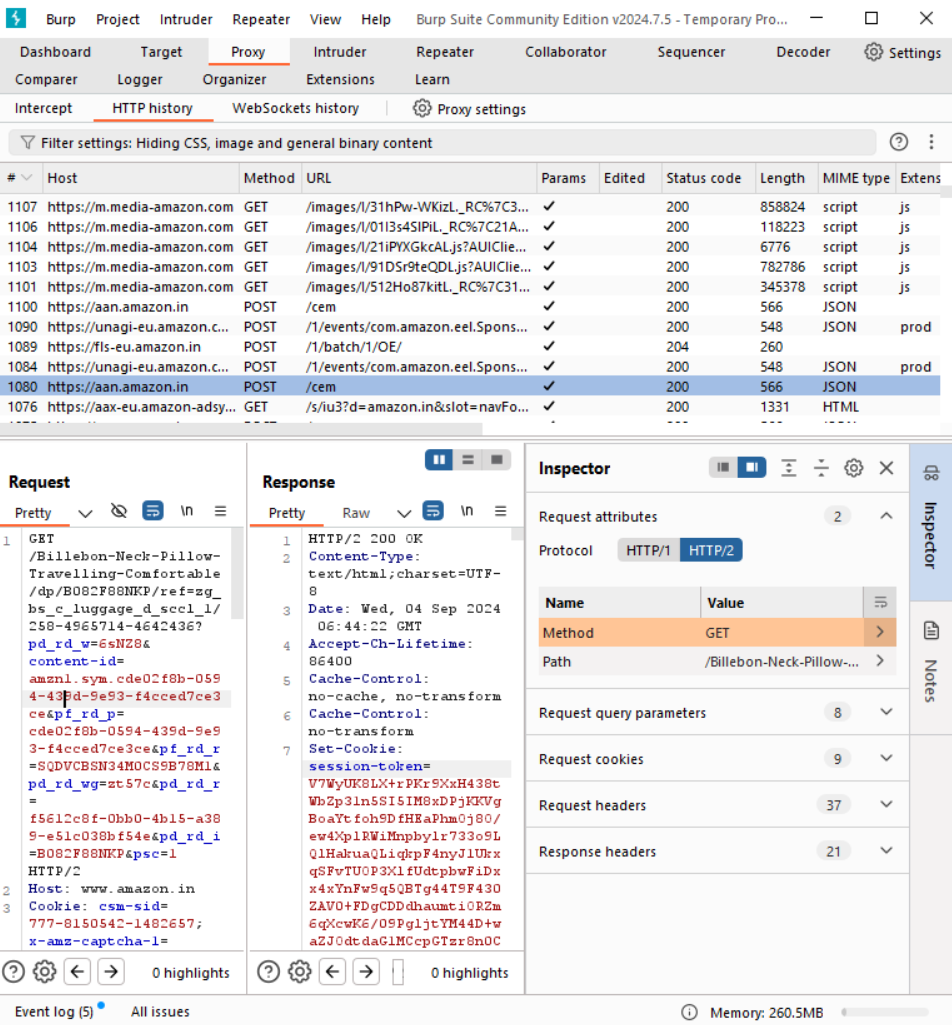Expand Response headers section
The image size is (952, 1025).
point(886,851)
